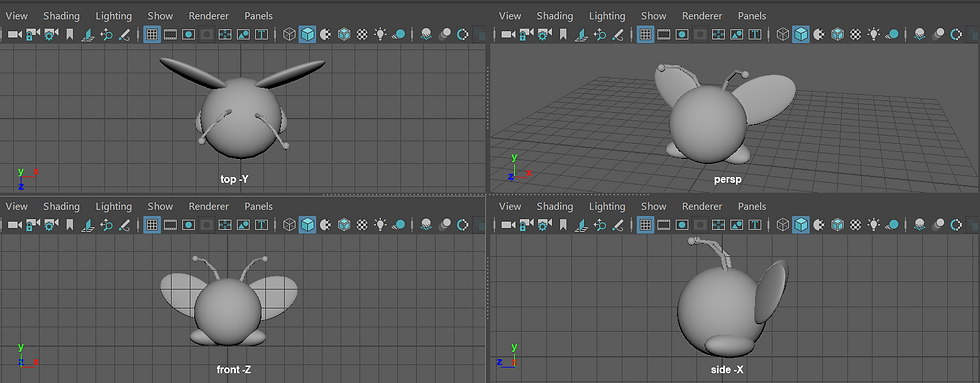The height and width of the screenshot is (383, 980).
Task: Toggle Safe Action in front panel toolbar
Action: click(243, 224)
